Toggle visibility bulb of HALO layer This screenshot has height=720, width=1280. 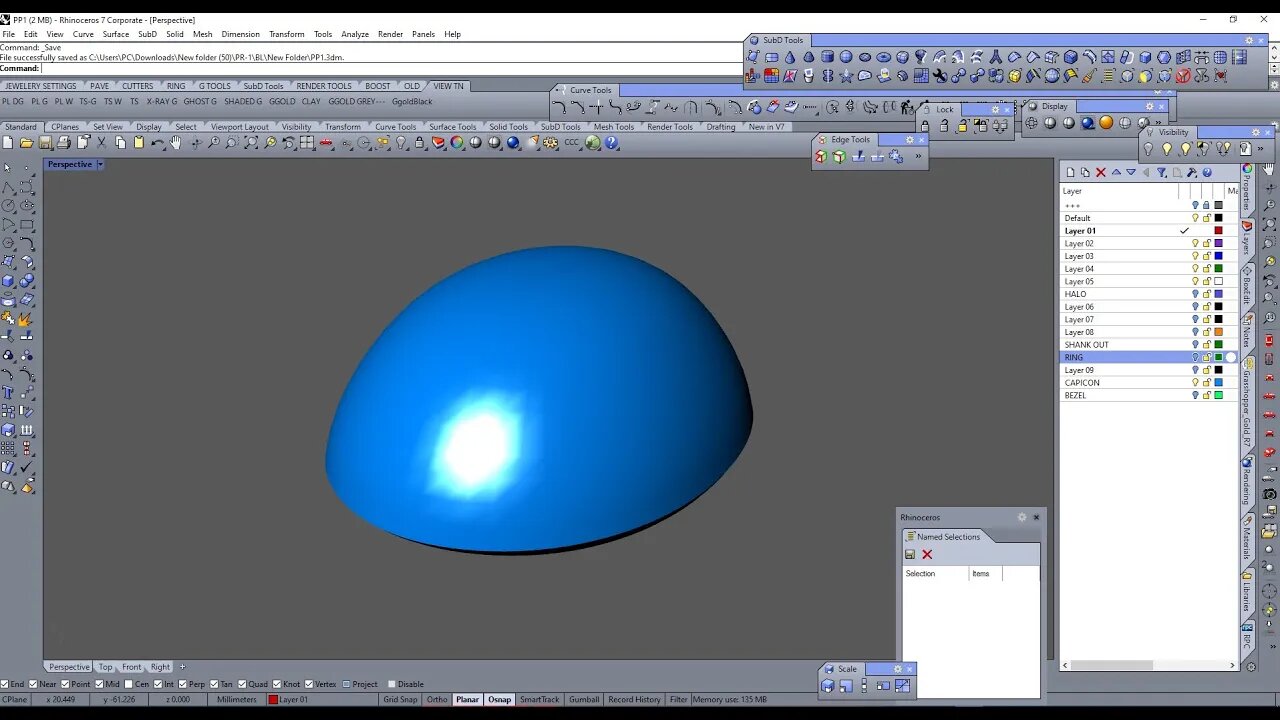[x=1195, y=294]
